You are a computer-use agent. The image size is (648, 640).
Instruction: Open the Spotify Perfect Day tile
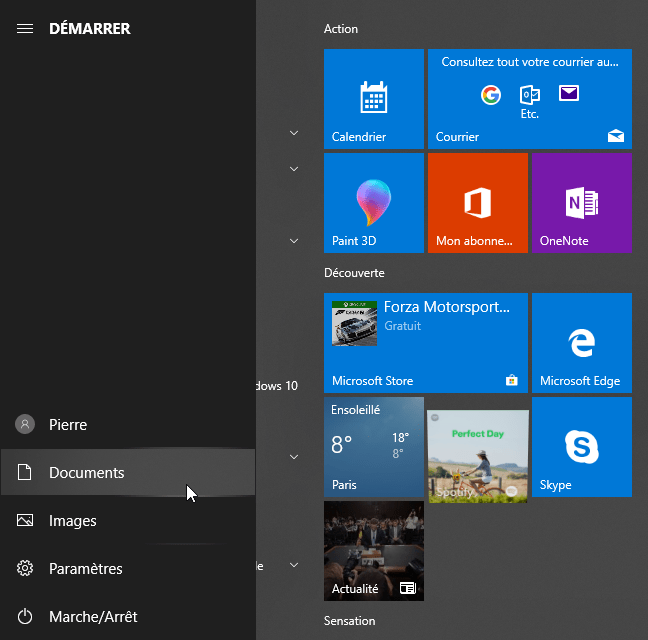(x=478, y=456)
